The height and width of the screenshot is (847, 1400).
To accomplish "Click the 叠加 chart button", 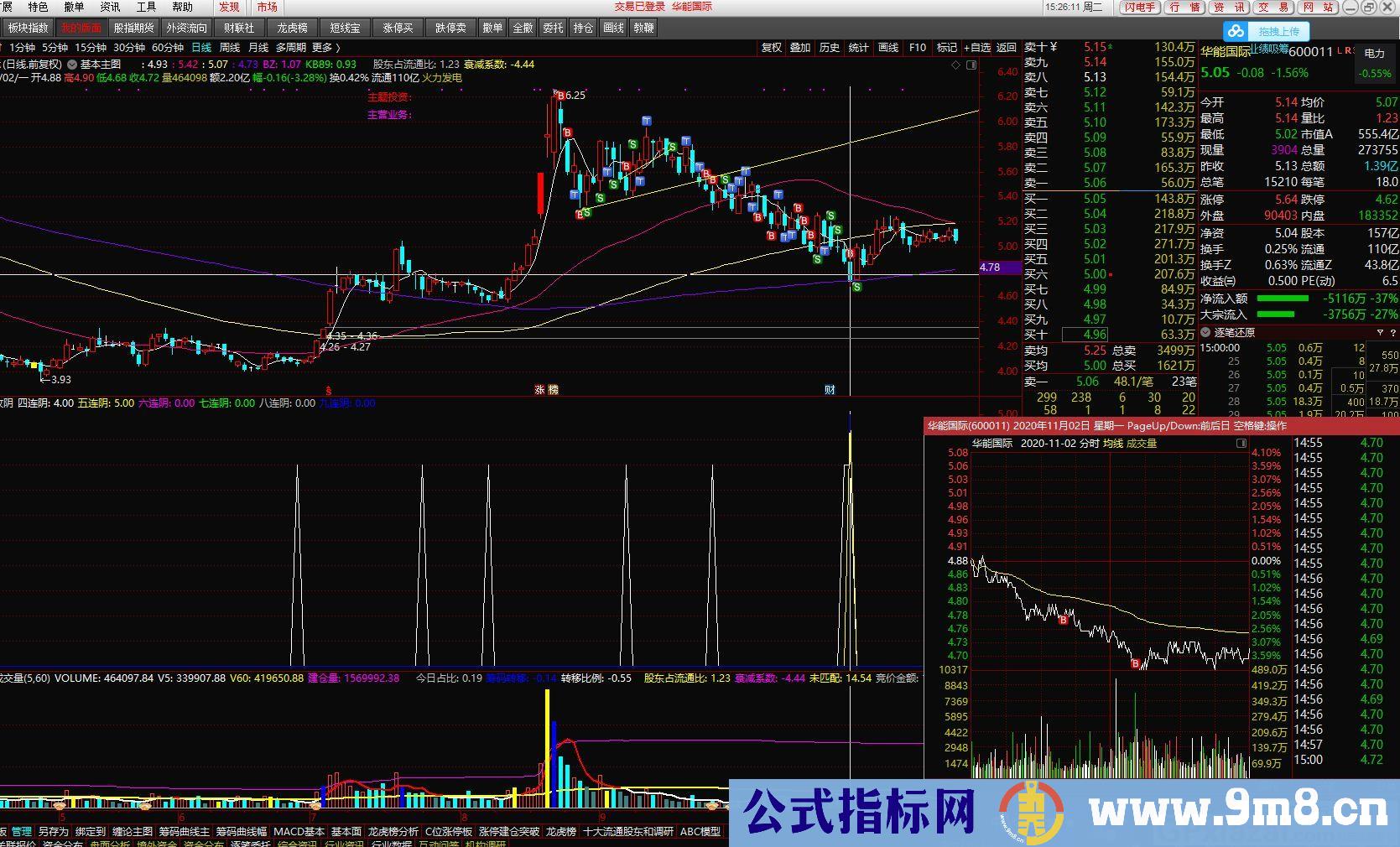I will pos(800,48).
